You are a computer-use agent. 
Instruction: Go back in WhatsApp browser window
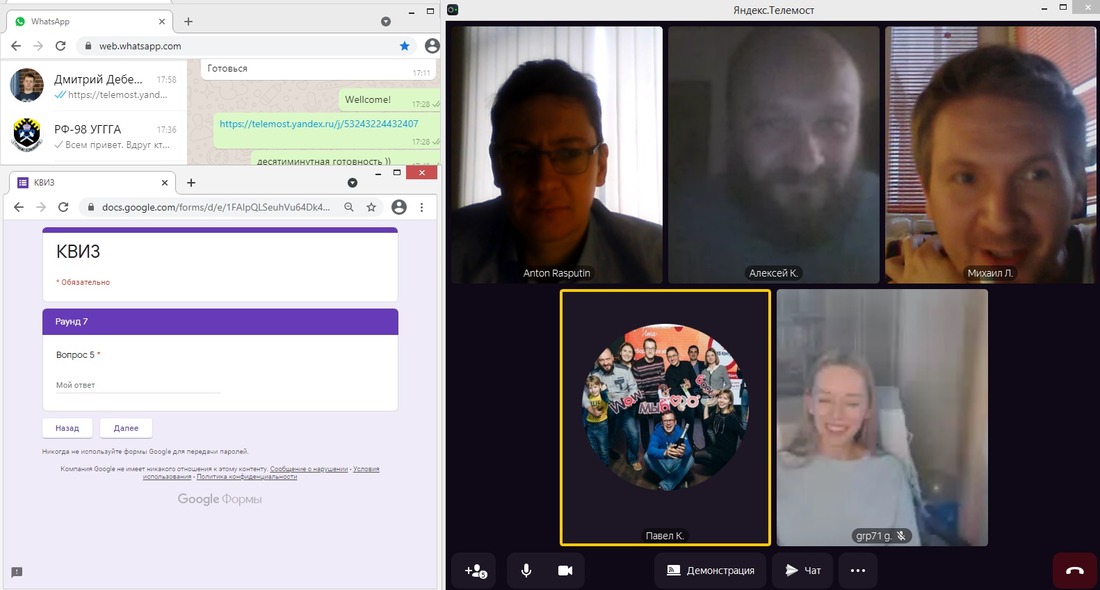coord(16,46)
